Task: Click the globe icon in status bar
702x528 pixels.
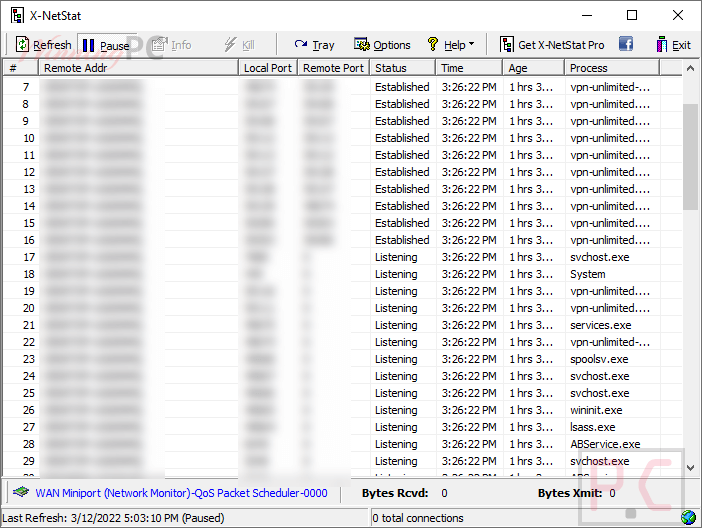Action: click(x=688, y=517)
